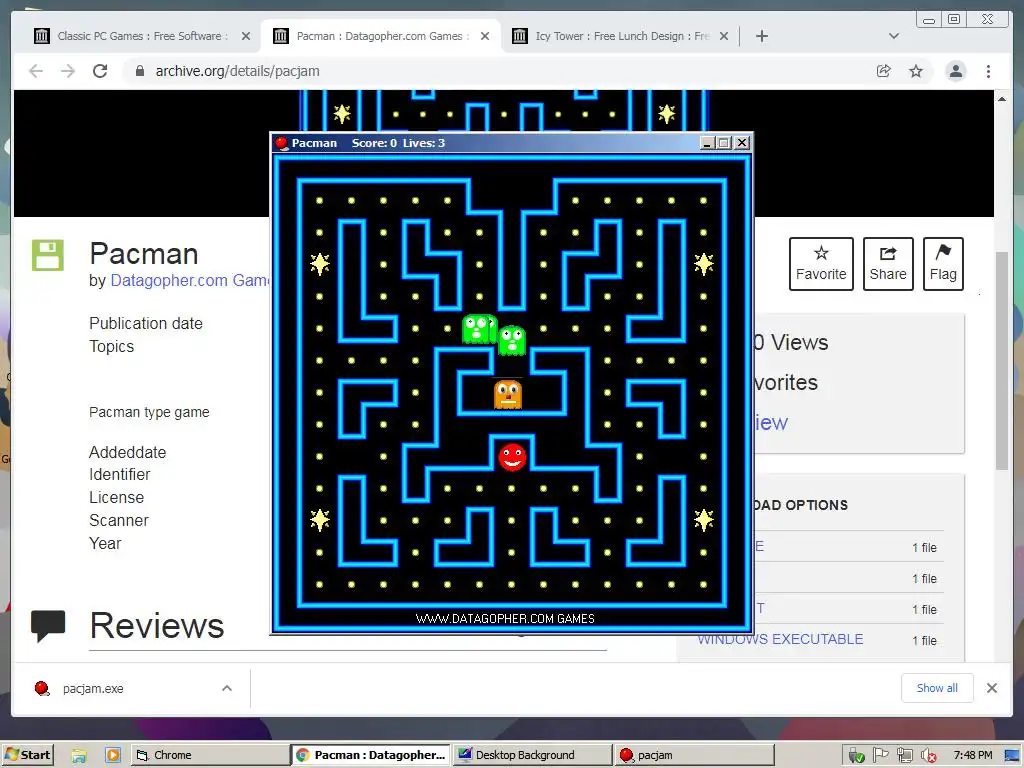Select the pacjam taskbar item
1024x768 pixels.
[694, 755]
